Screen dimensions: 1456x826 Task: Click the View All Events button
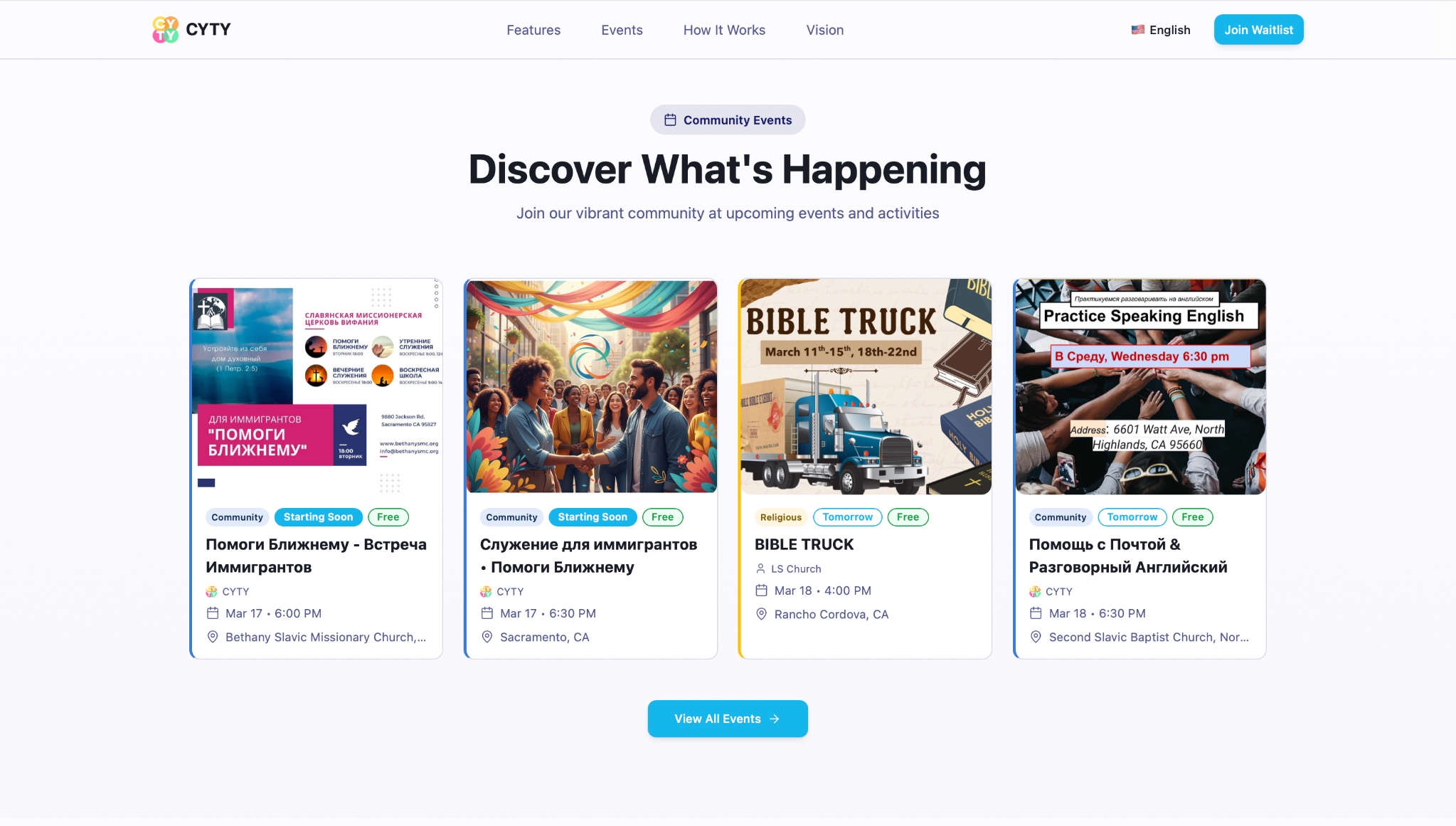click(728, 719)
